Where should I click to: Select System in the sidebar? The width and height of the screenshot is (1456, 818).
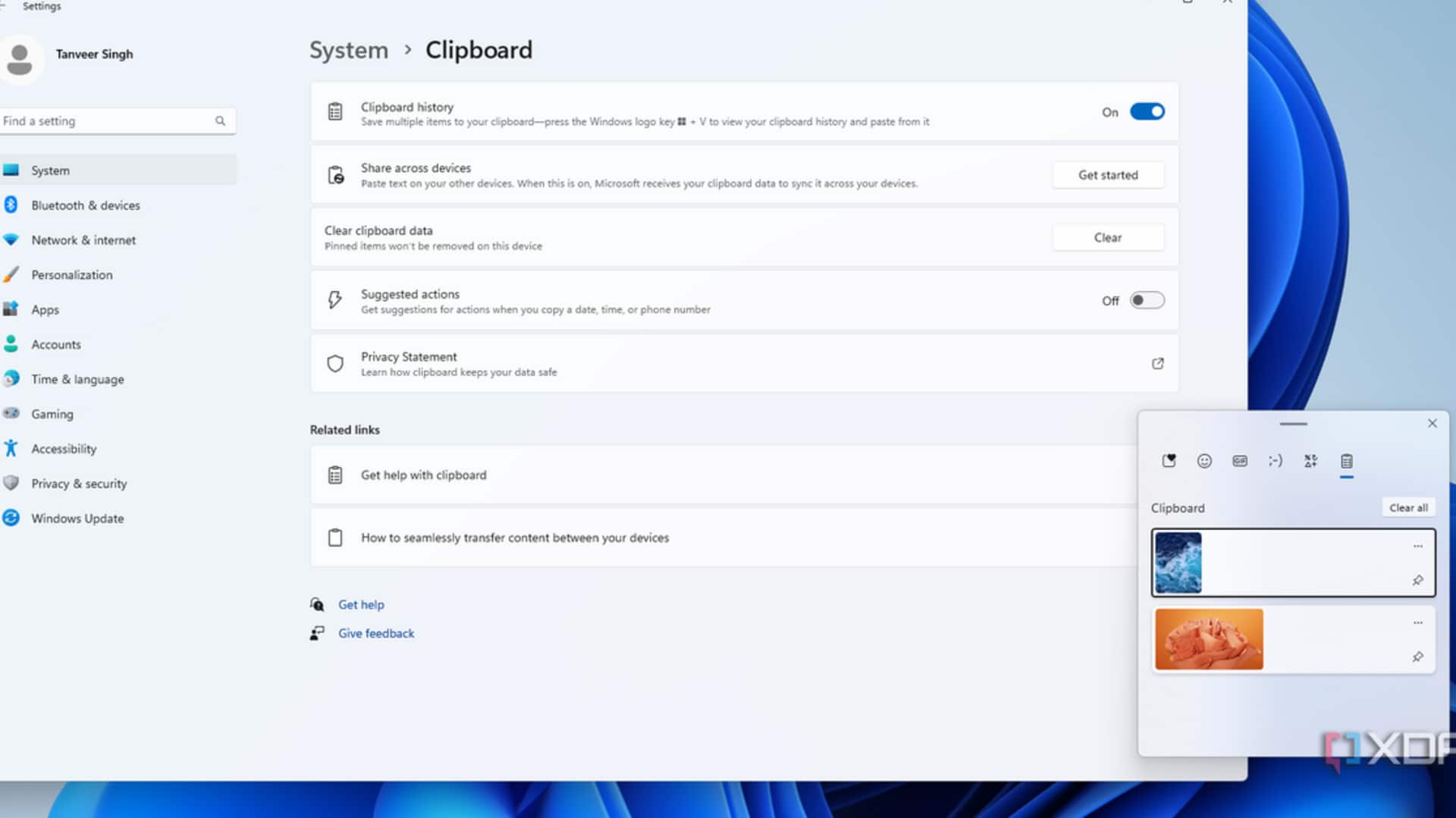coord(118,171)
